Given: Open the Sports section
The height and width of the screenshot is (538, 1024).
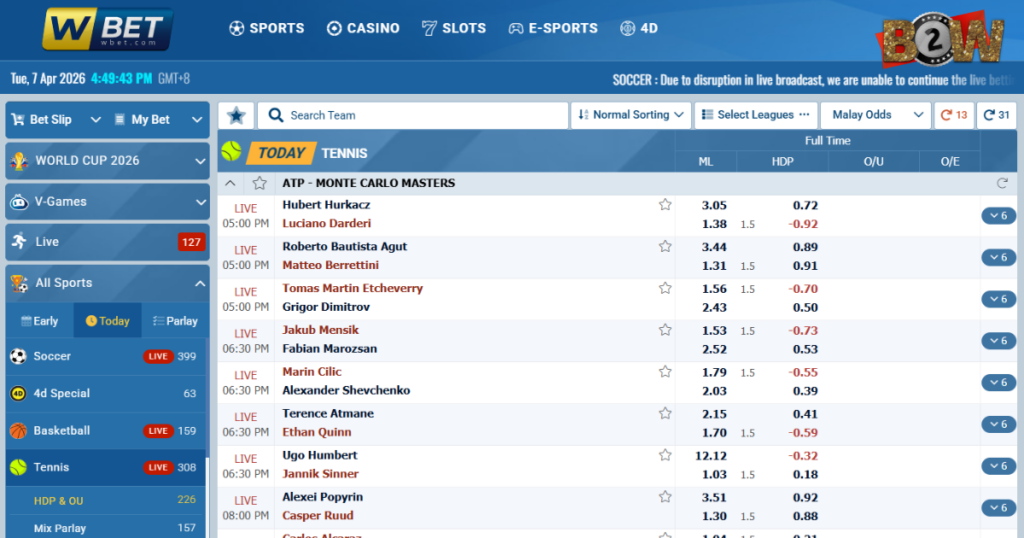Looking at the screenshot, I should [266, 28].
